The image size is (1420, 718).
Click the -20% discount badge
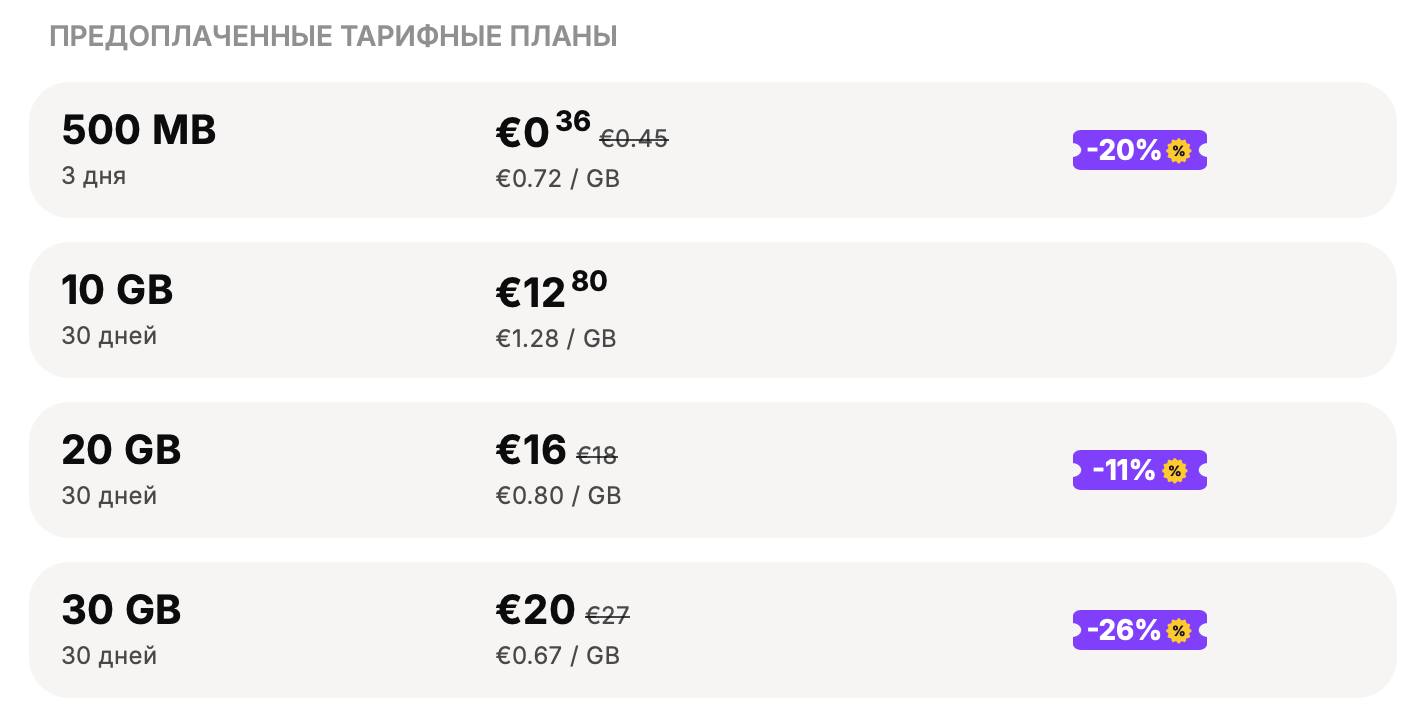(1139, 150)
